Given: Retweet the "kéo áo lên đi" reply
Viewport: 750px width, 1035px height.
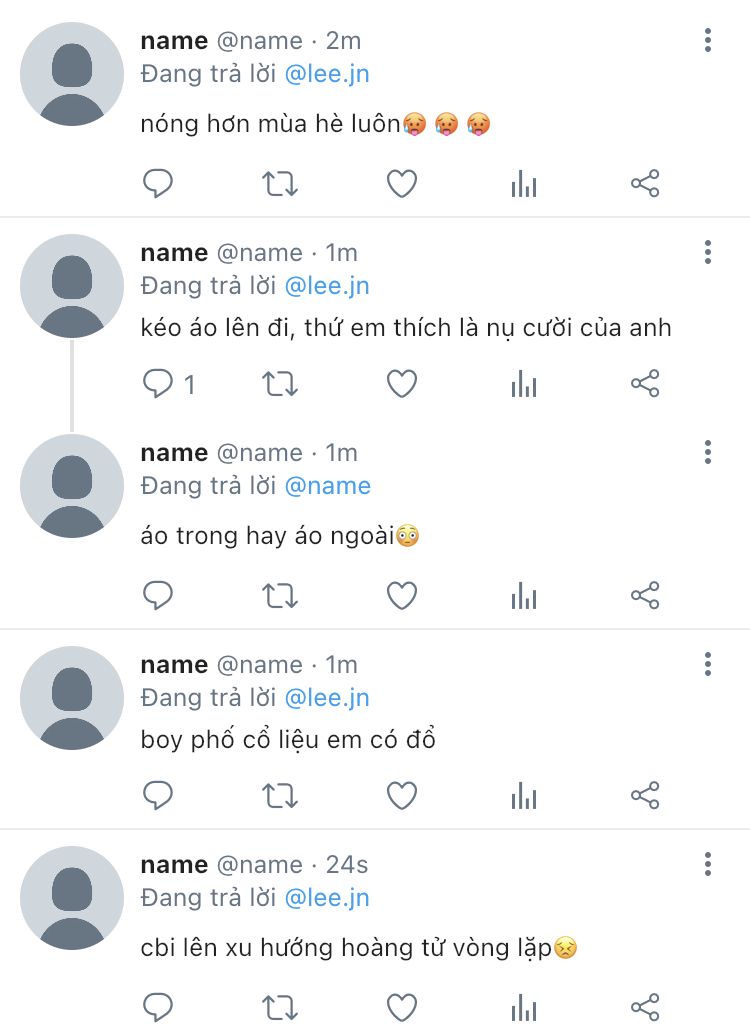Looking at the screenshot, I should point(280,384).
